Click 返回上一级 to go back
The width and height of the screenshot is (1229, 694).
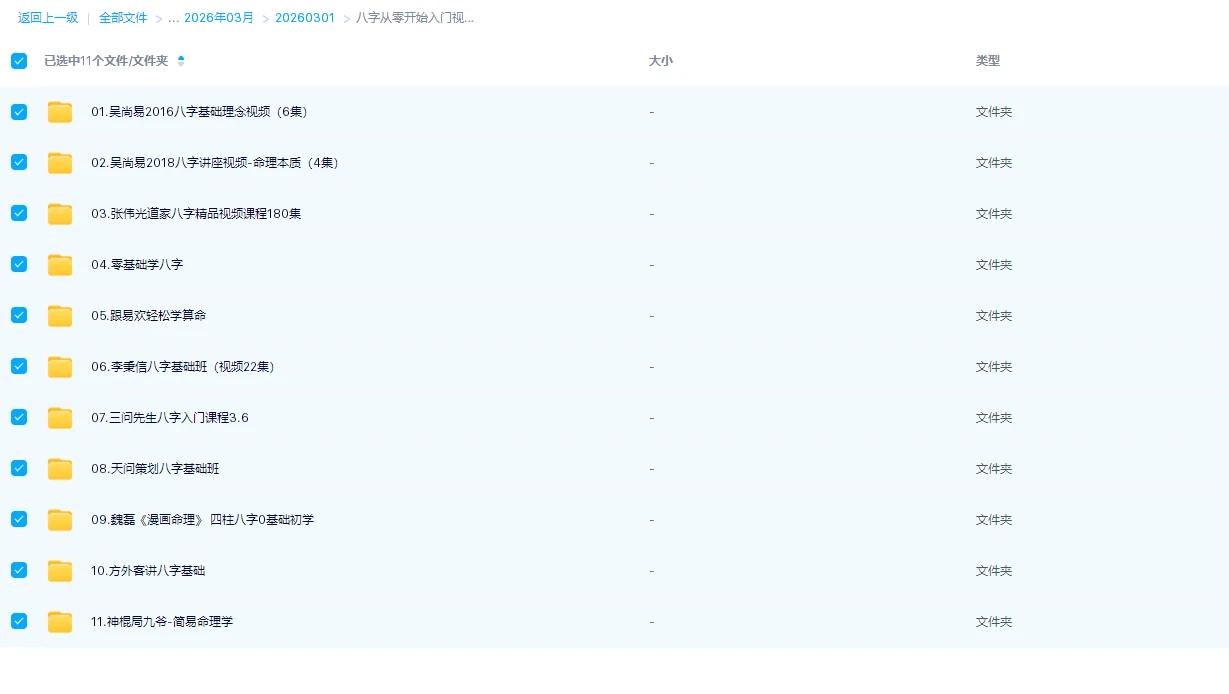[48, 18]
